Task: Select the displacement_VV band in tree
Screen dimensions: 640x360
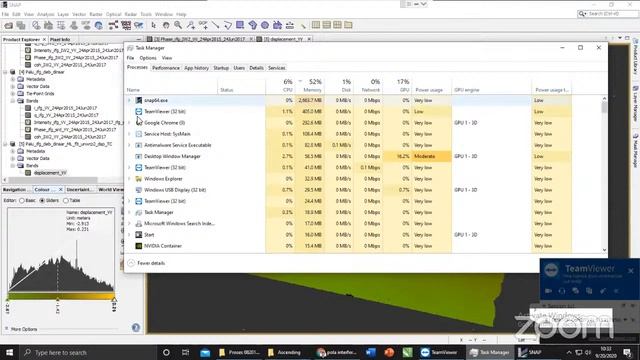Action: point(50,173)
